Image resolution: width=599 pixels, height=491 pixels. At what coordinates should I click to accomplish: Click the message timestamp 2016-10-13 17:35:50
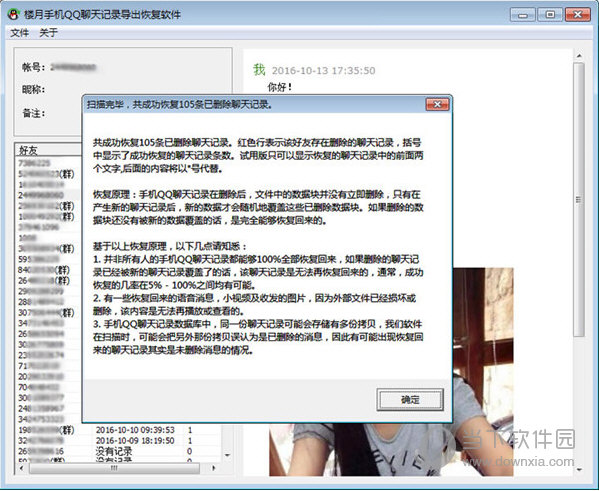click(x=323, y=71)
